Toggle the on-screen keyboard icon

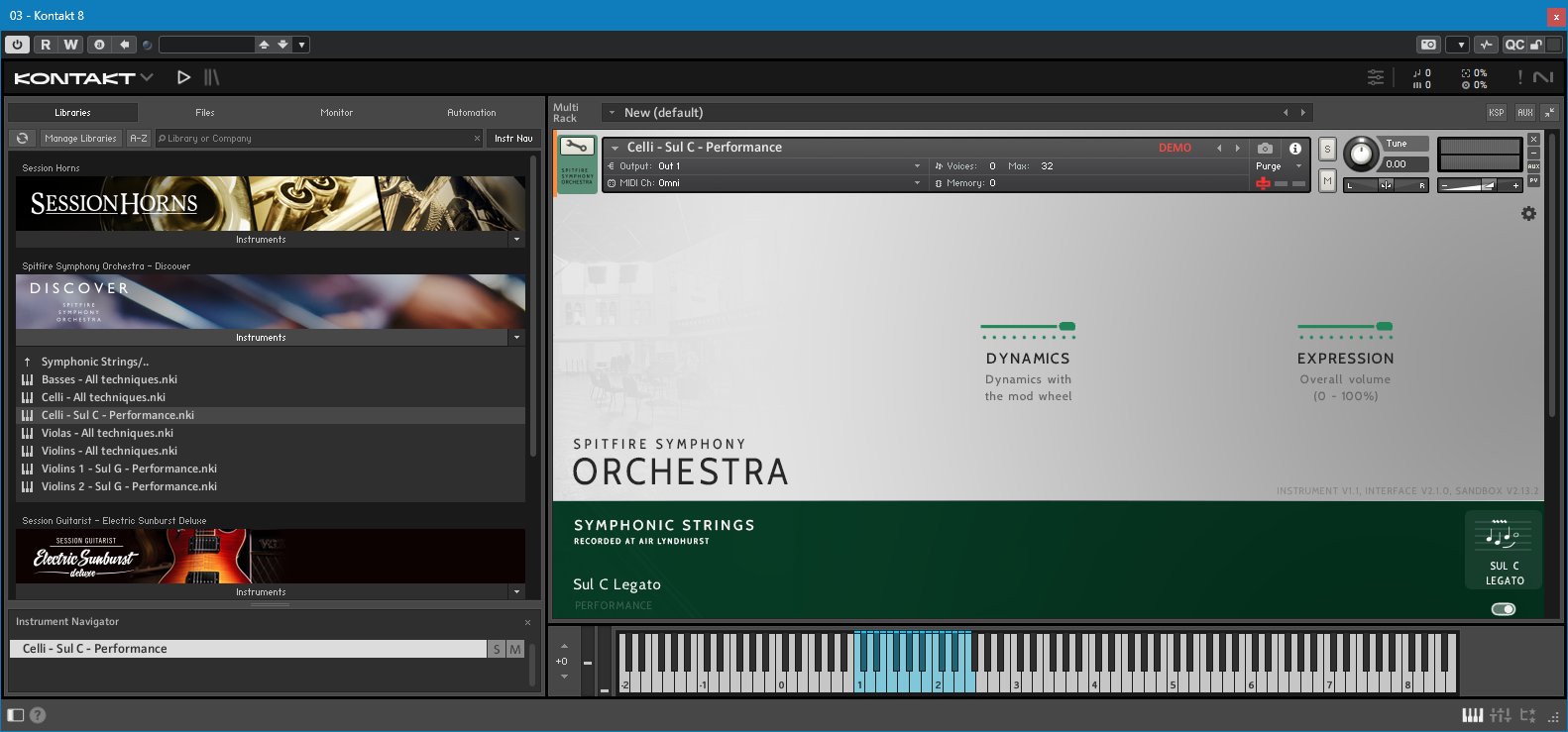[x=1472, y=715]
